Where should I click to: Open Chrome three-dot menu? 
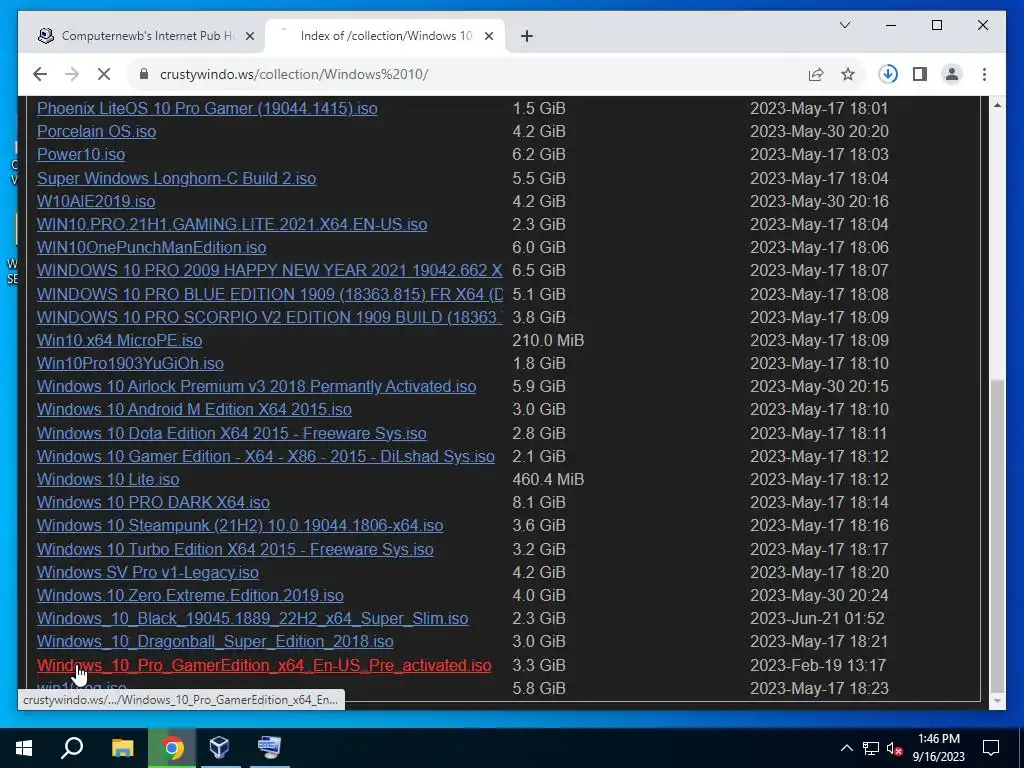(x=984, y=74)
